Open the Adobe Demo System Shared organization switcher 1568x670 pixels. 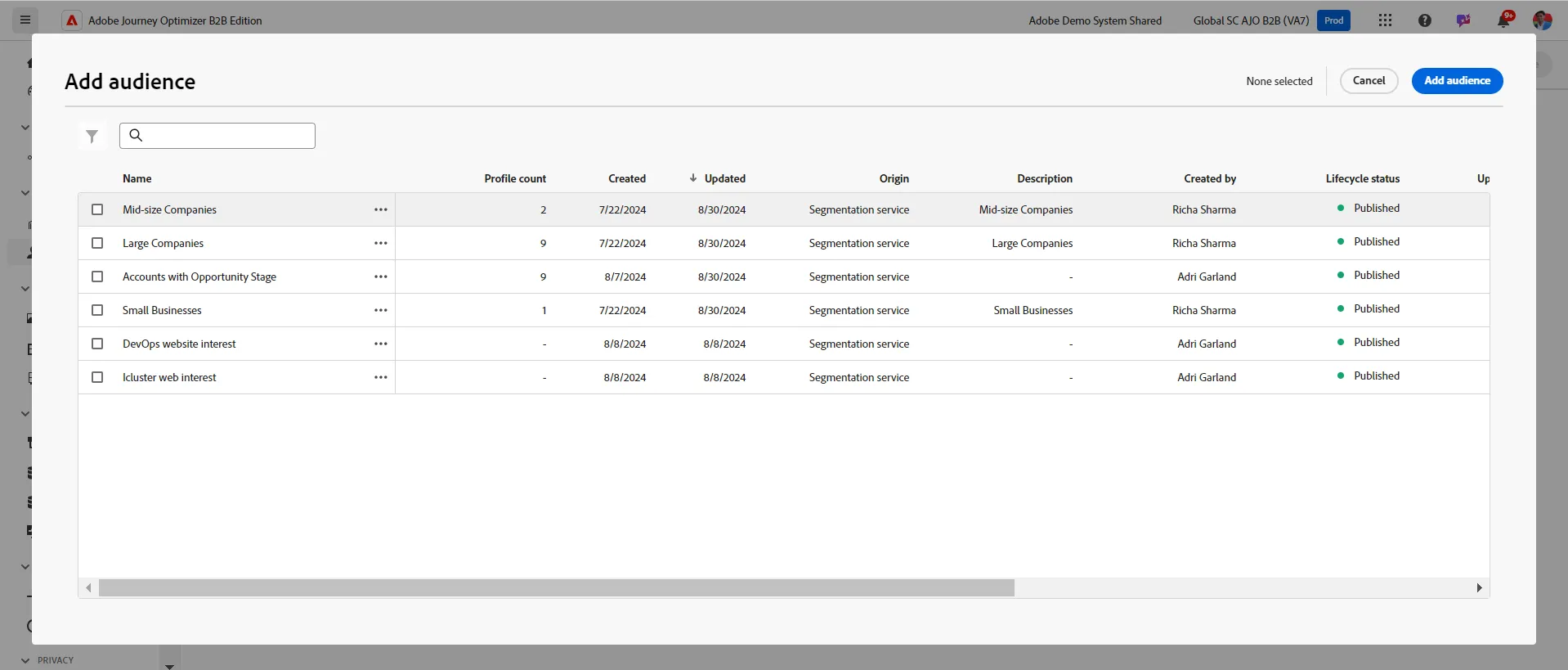1095,20
